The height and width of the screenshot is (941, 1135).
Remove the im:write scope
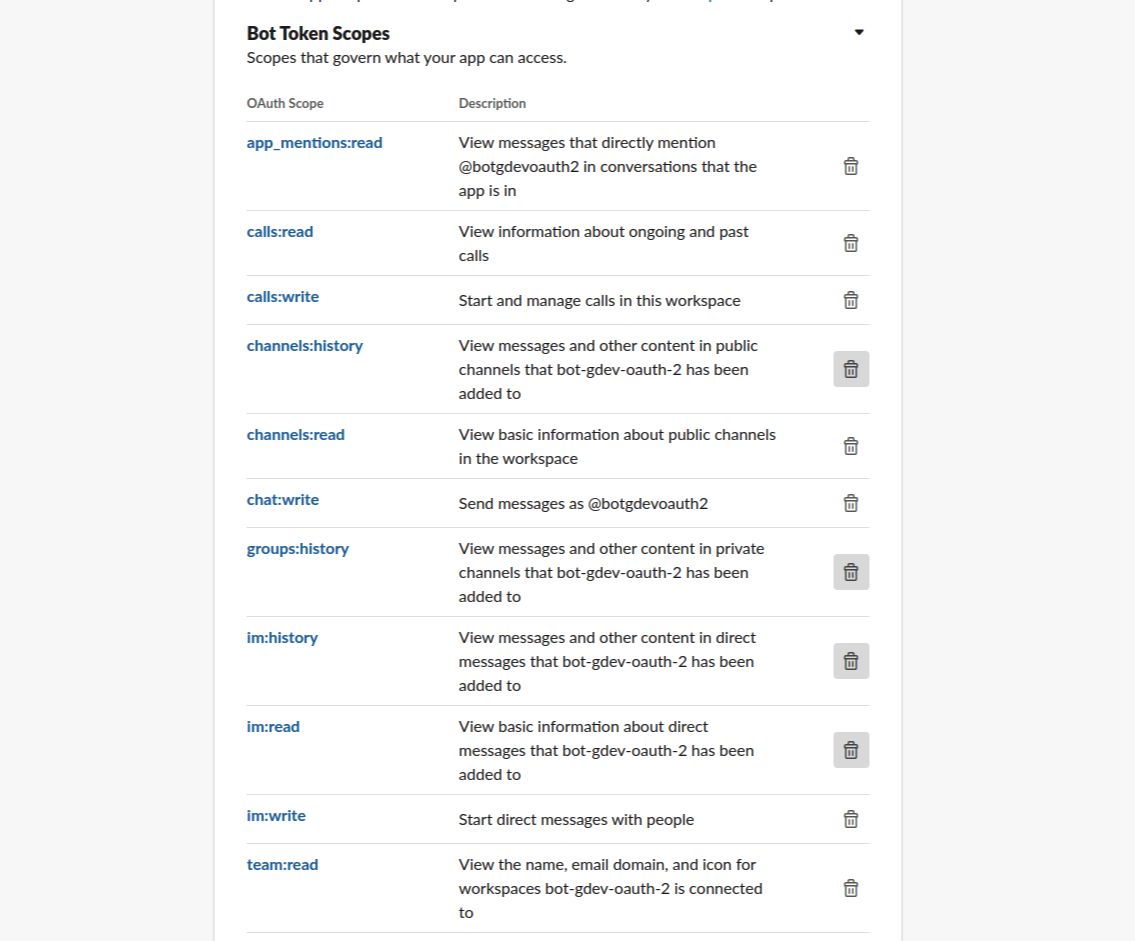[851, 819]
